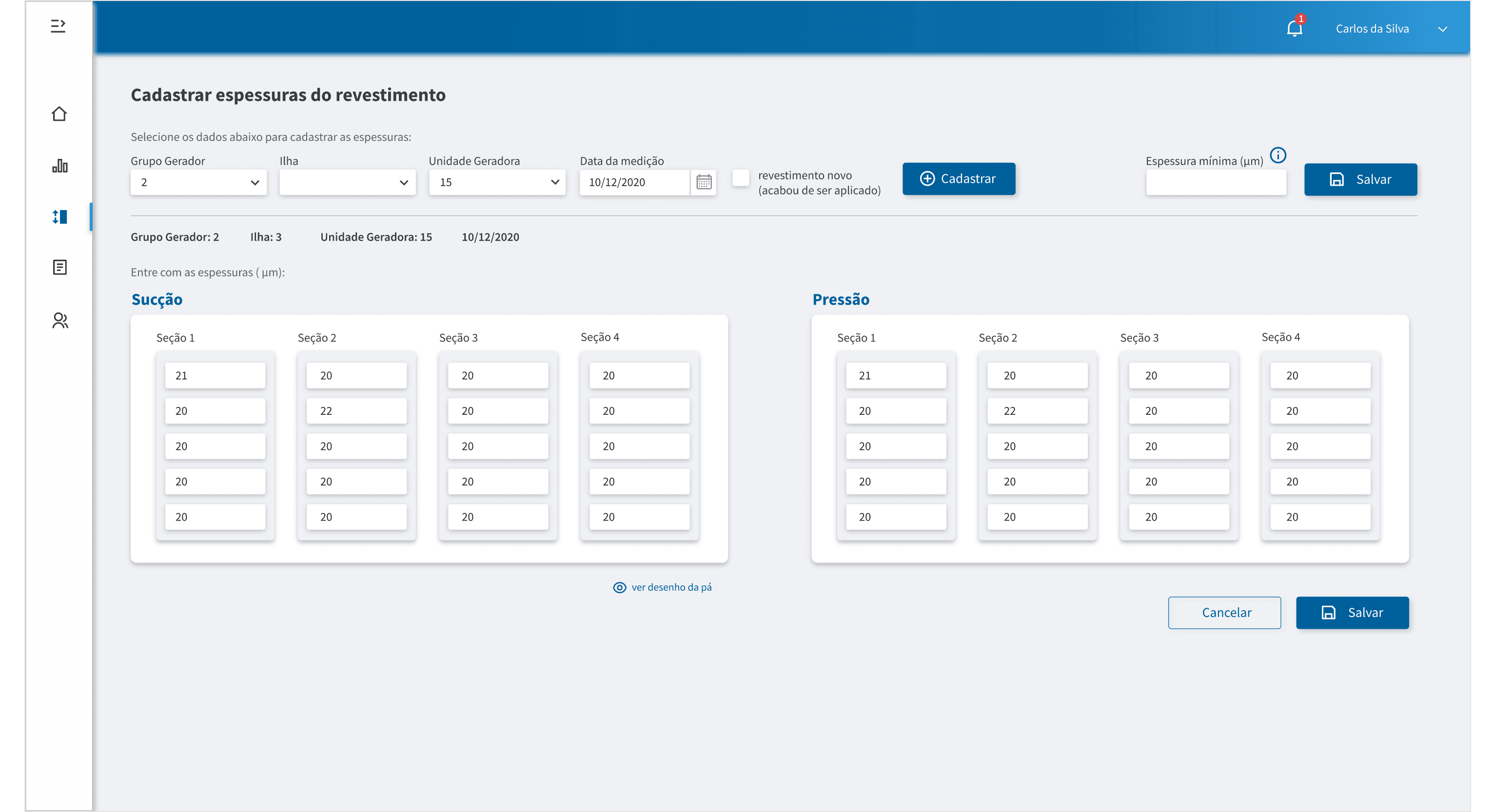Expand the sidebar menu icon
Screen dimensions: 1495x812
(58, 26)
